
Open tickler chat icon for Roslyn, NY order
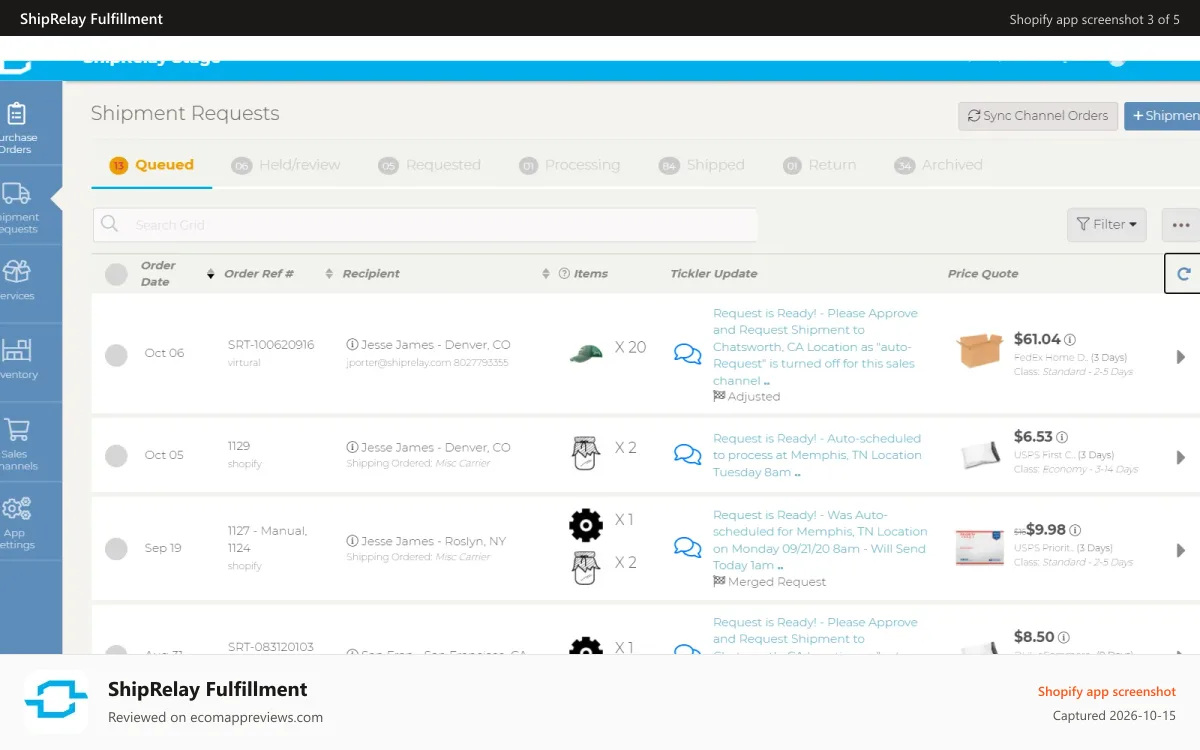[x=687, y=547]
